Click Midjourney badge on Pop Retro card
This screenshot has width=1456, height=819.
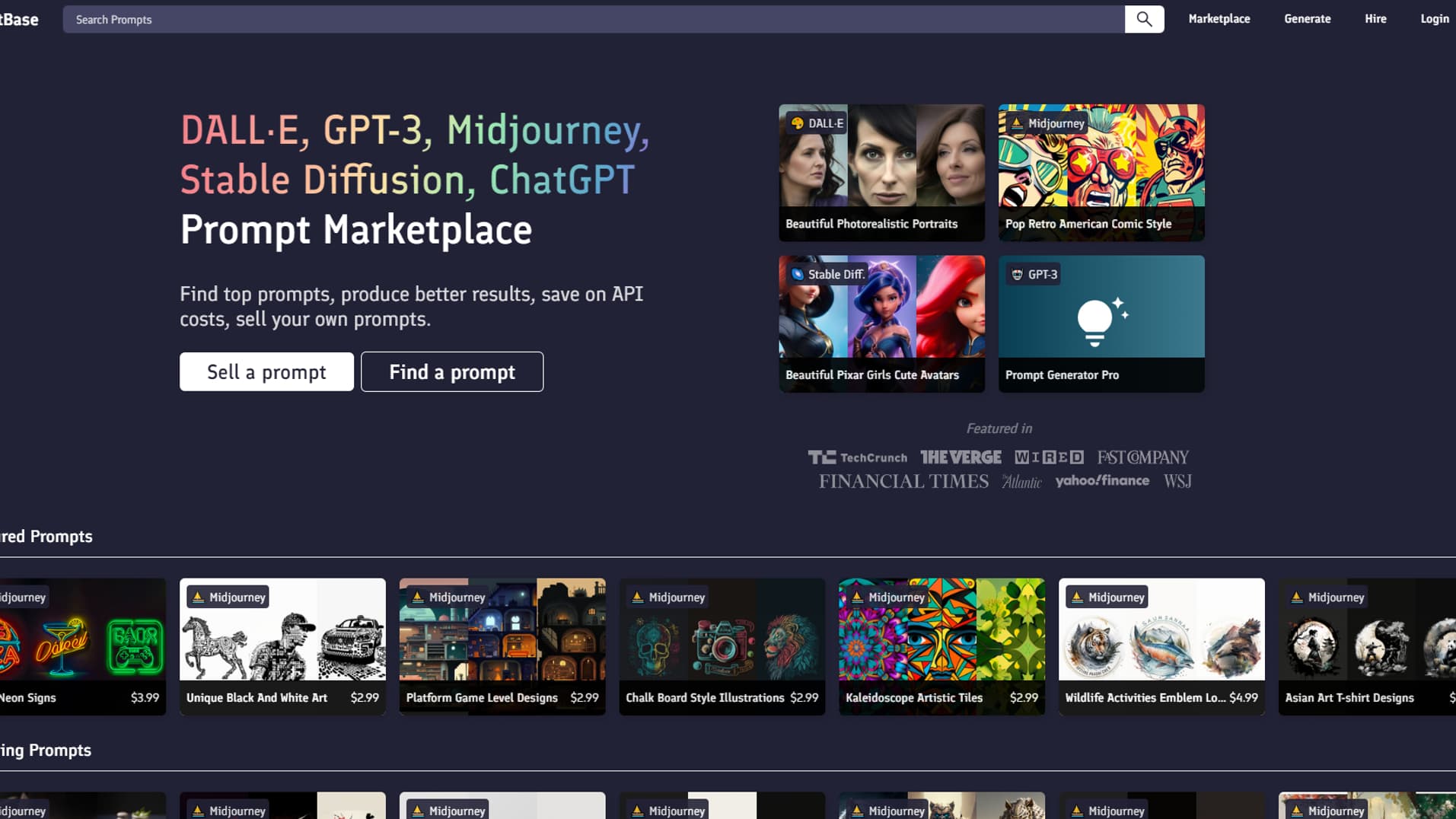coord(1047,123)
